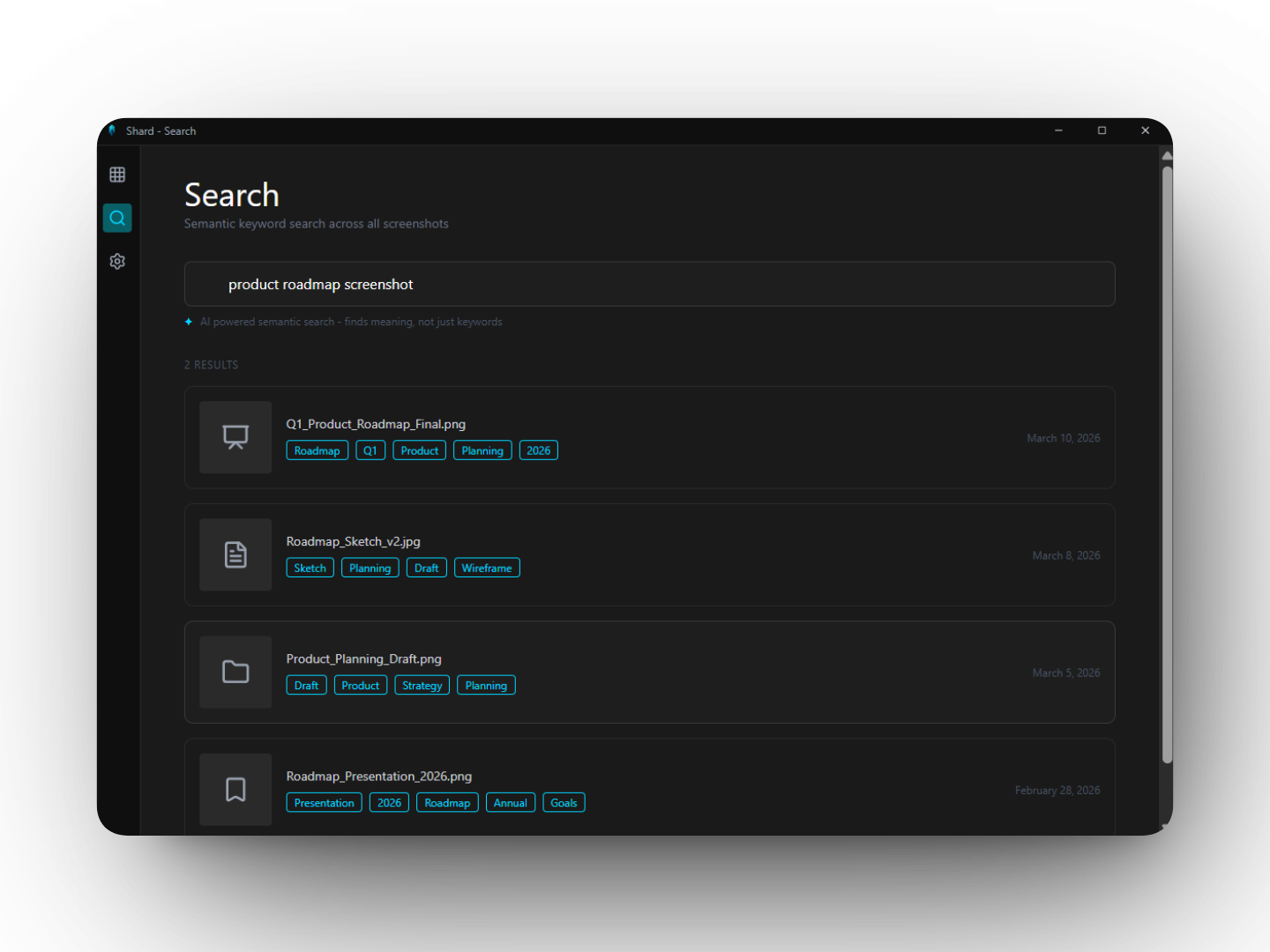This screenshot has height=952, width=1270.
Task: Select the 2026 tag on Roadmap_Presentation_2026.png
Action: pos(389,802)
